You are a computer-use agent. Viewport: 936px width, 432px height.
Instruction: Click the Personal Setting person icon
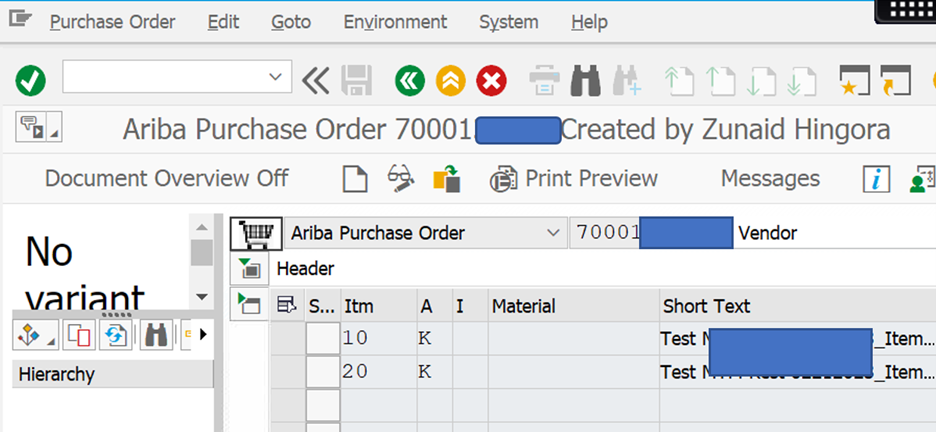(922, 179)
